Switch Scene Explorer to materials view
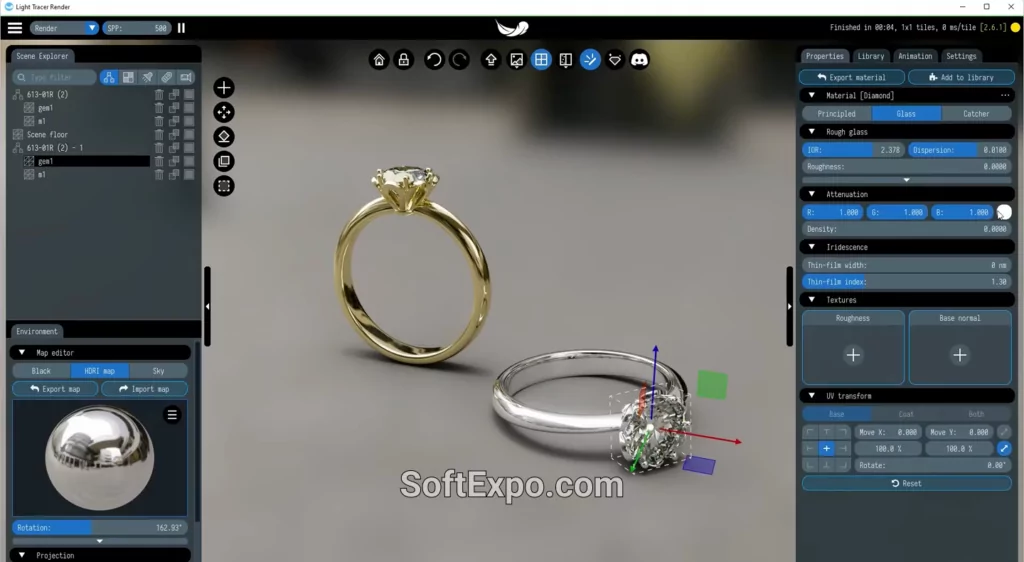The height and width of the screenshot is (562, 1024). (x=128, y=78)
